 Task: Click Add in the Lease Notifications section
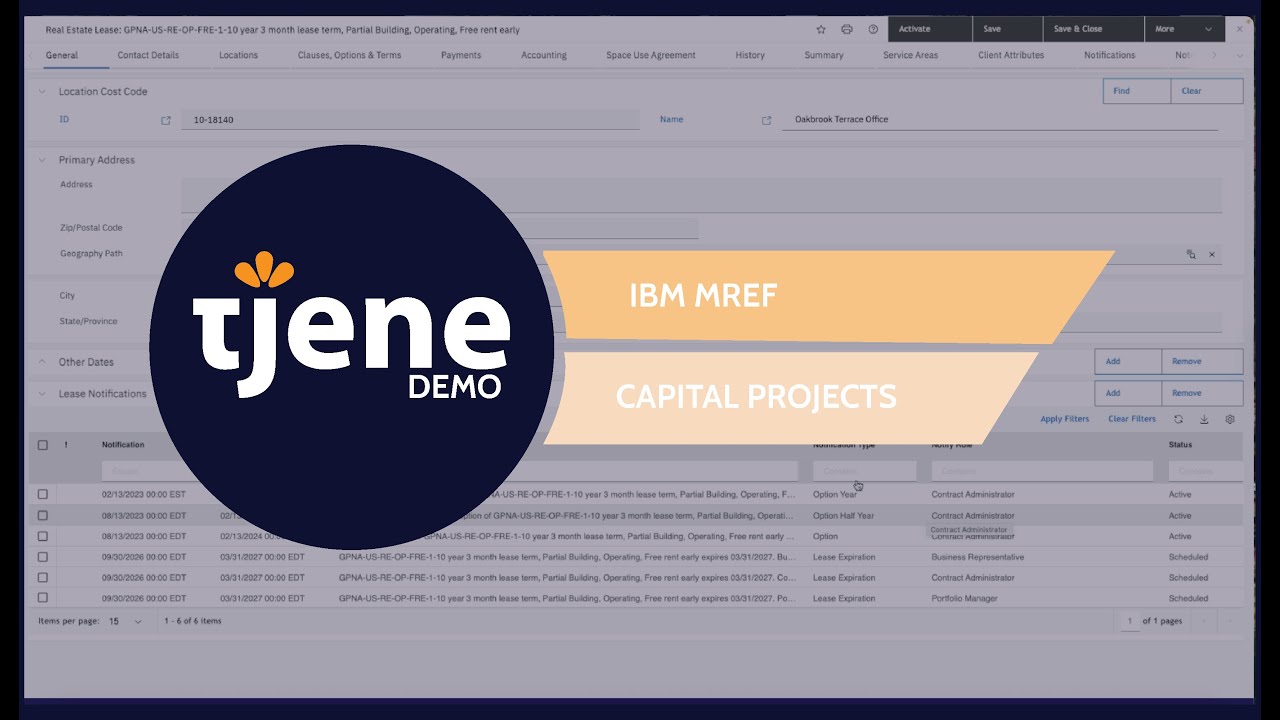[x=1128, y=393]
